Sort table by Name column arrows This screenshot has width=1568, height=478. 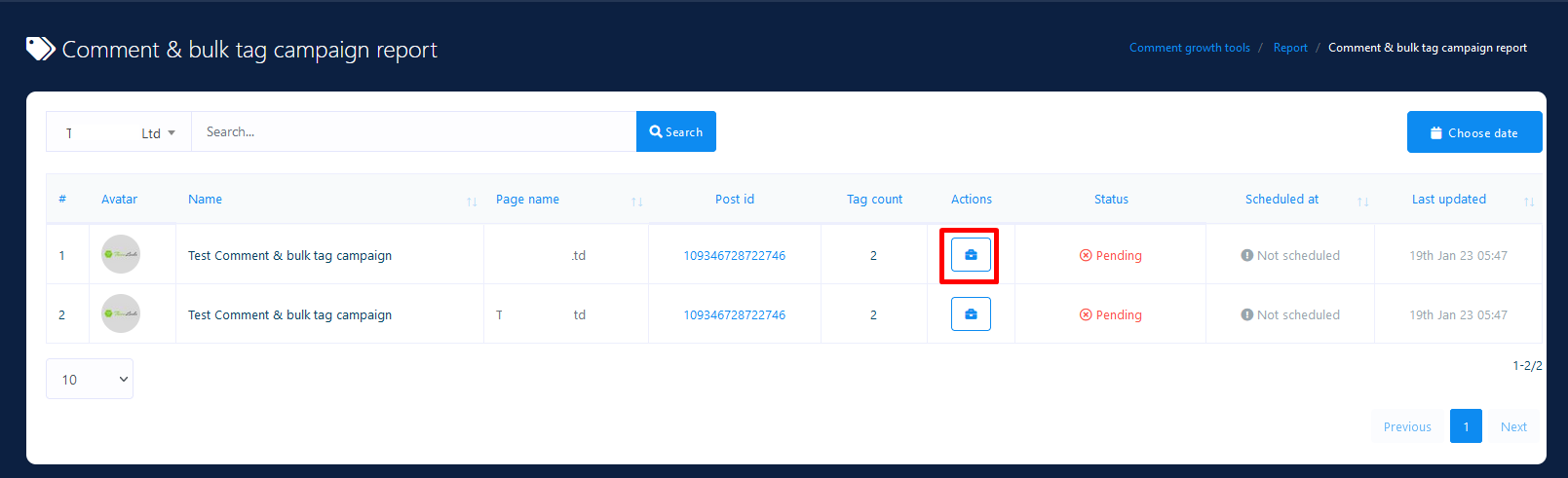(472, 202)
